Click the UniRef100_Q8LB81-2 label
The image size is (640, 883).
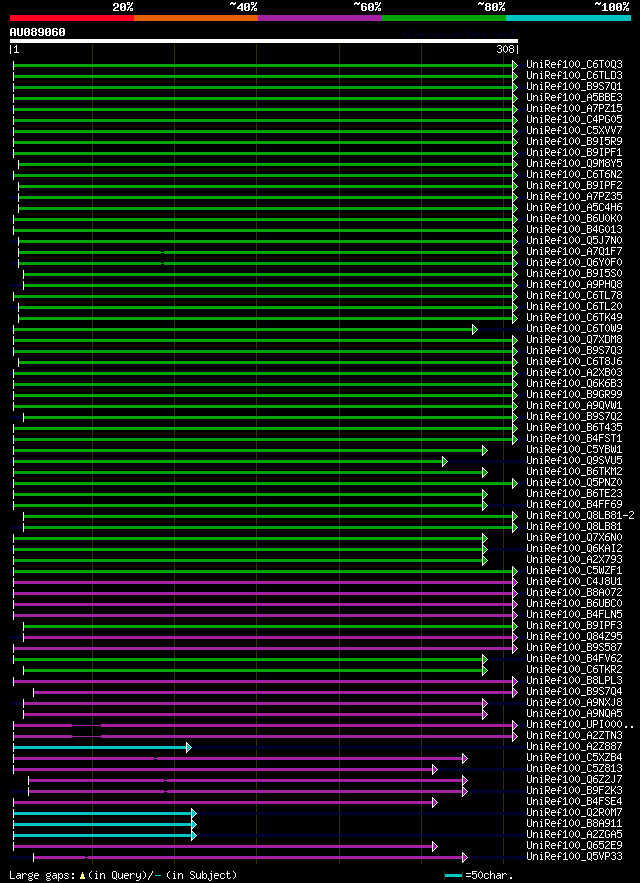point(580,516)
